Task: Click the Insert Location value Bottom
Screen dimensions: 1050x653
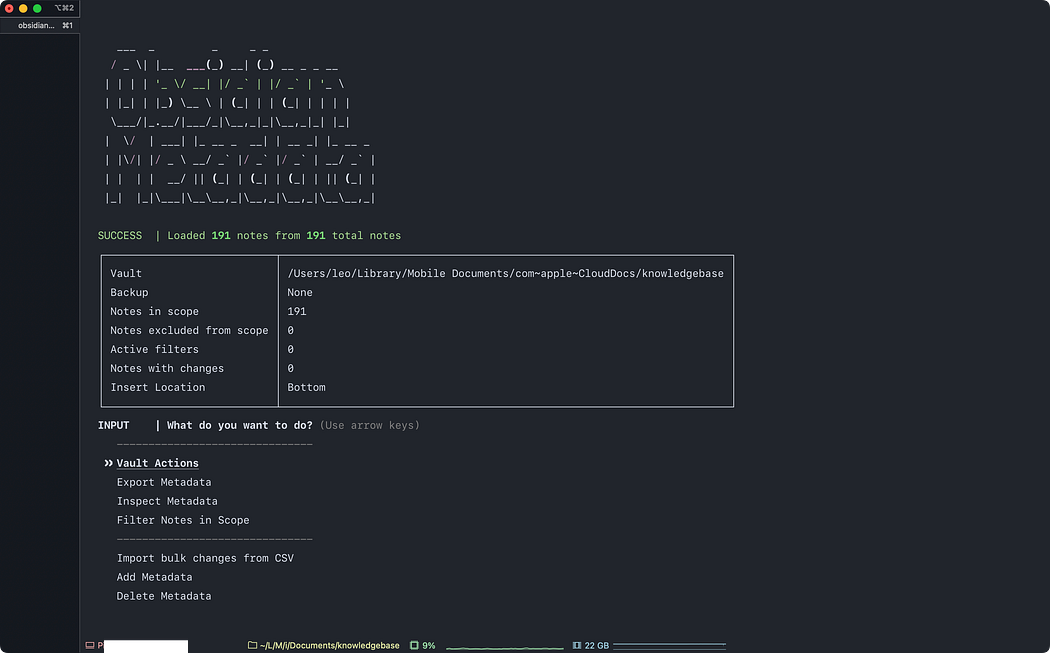Action: tap(306, 387)
